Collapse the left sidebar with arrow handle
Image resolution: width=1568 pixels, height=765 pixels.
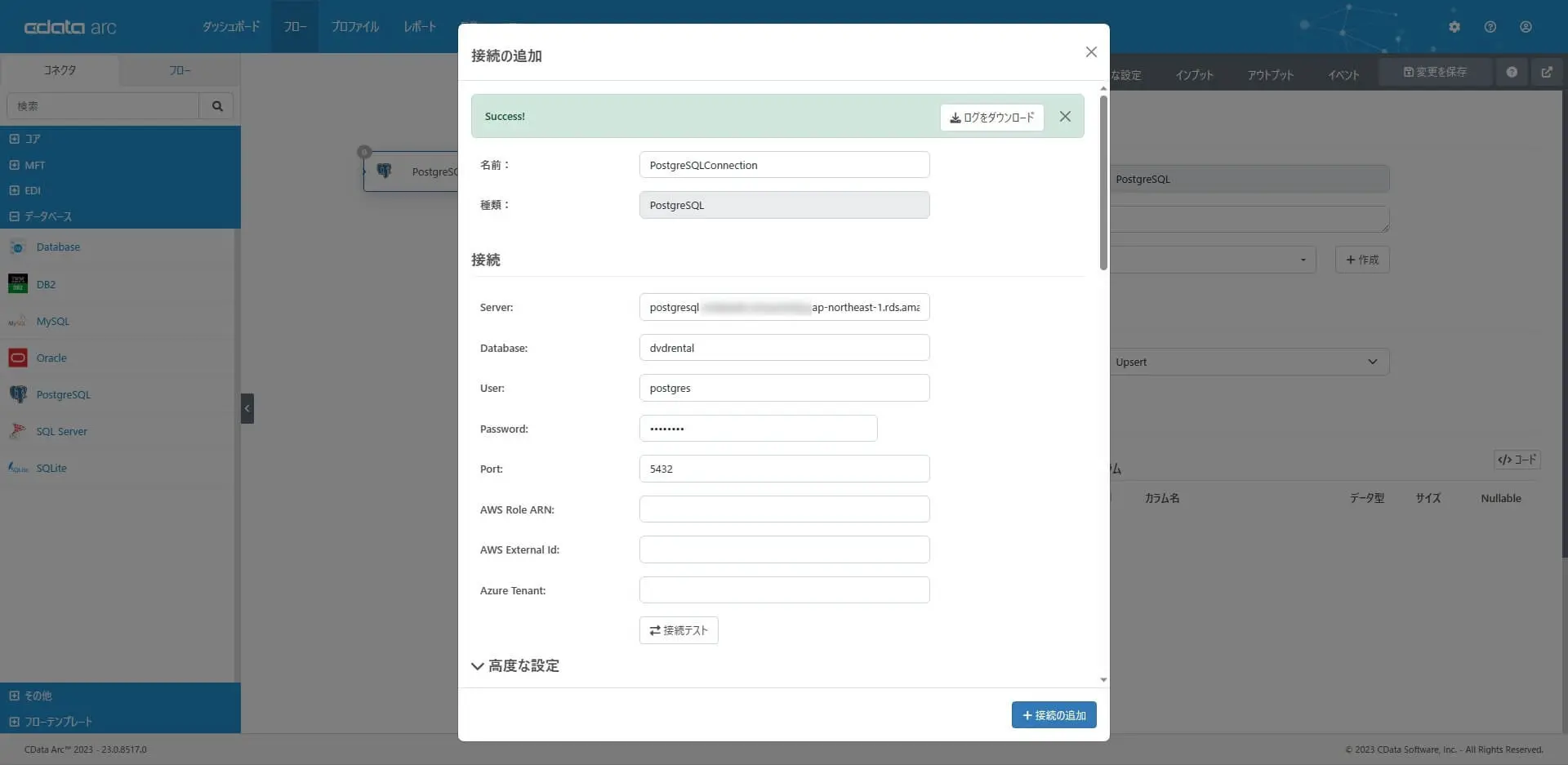point(247,408)
